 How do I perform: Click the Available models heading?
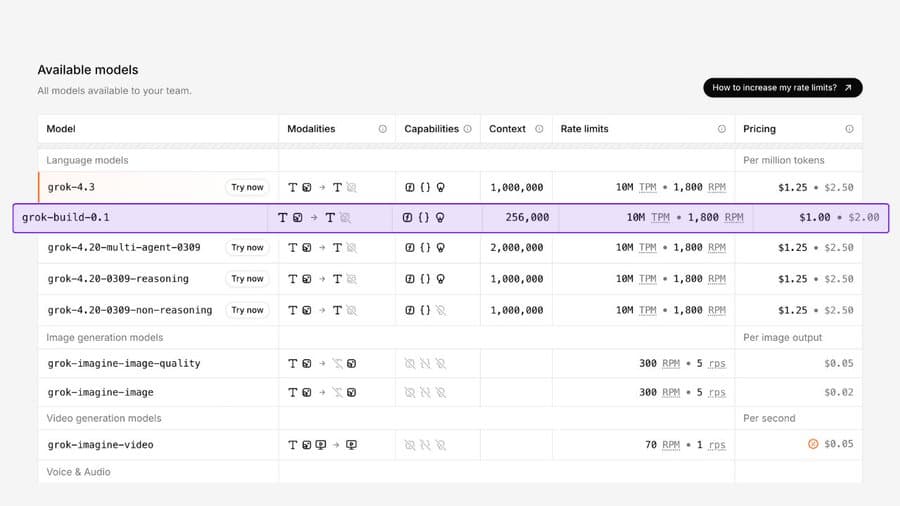88,70
